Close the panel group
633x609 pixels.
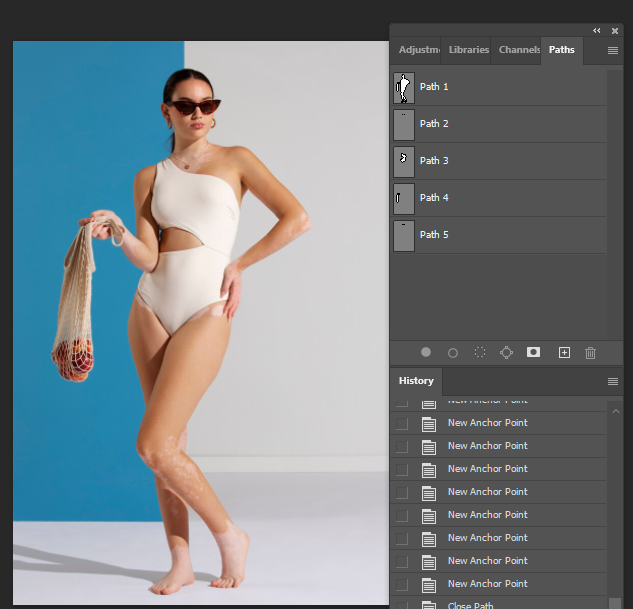[615, 31]
